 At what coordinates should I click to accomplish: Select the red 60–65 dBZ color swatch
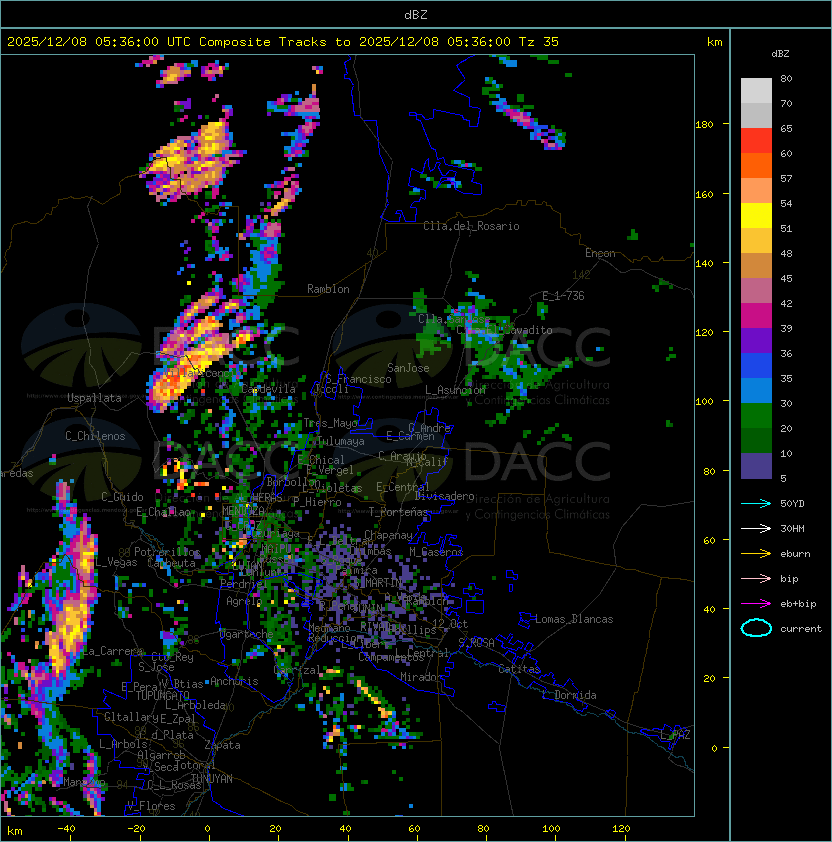756,141
